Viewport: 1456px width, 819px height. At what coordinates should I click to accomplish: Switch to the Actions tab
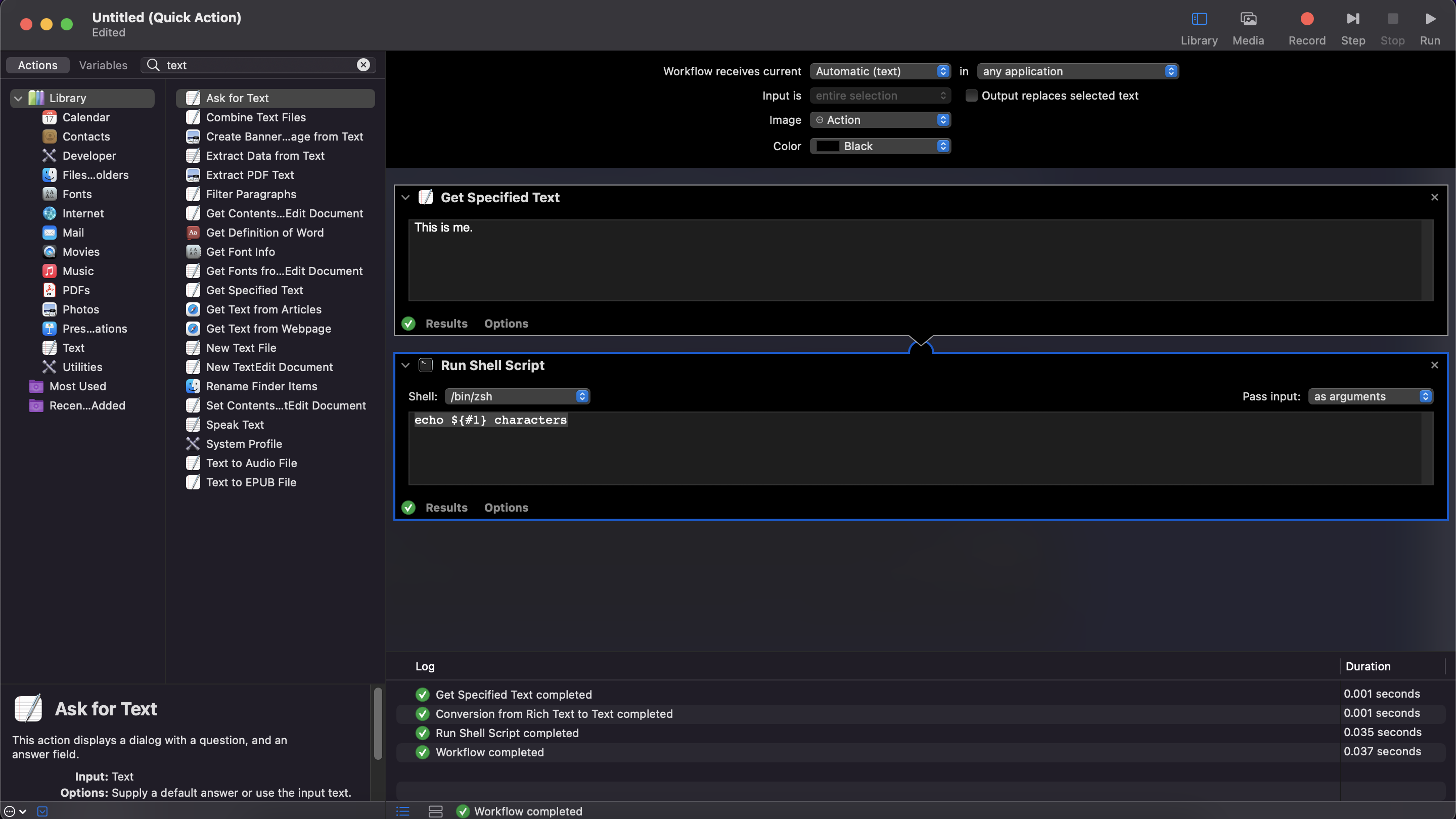tap(37, 65)
